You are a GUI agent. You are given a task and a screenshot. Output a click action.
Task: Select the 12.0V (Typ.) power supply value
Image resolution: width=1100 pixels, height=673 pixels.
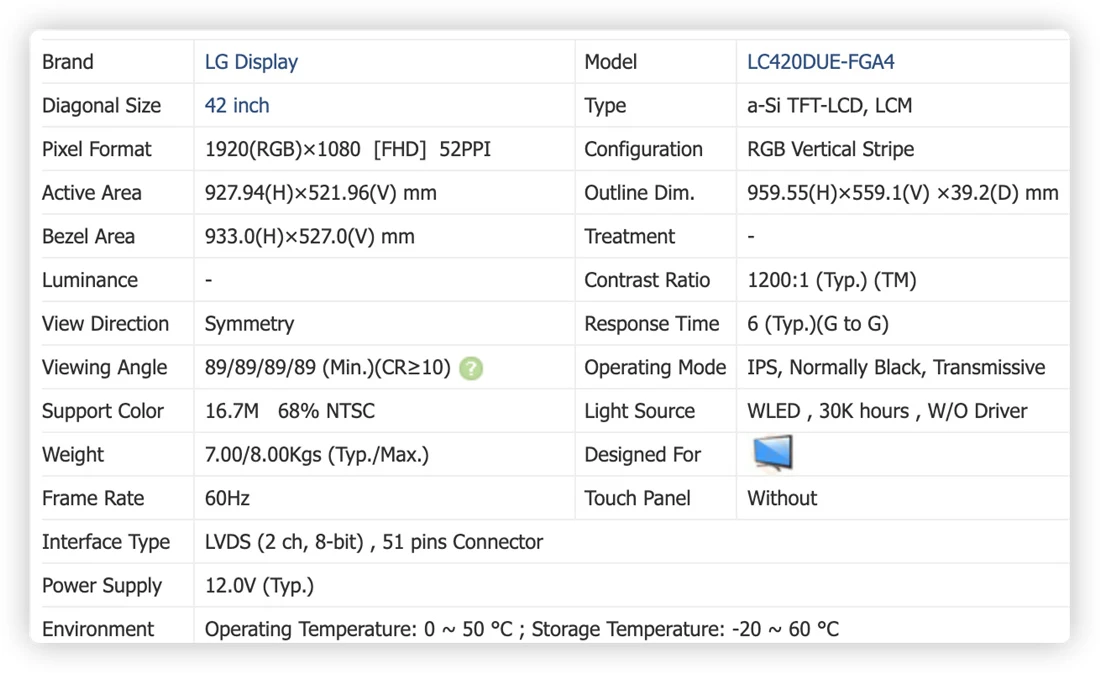[x=260, y=585]
